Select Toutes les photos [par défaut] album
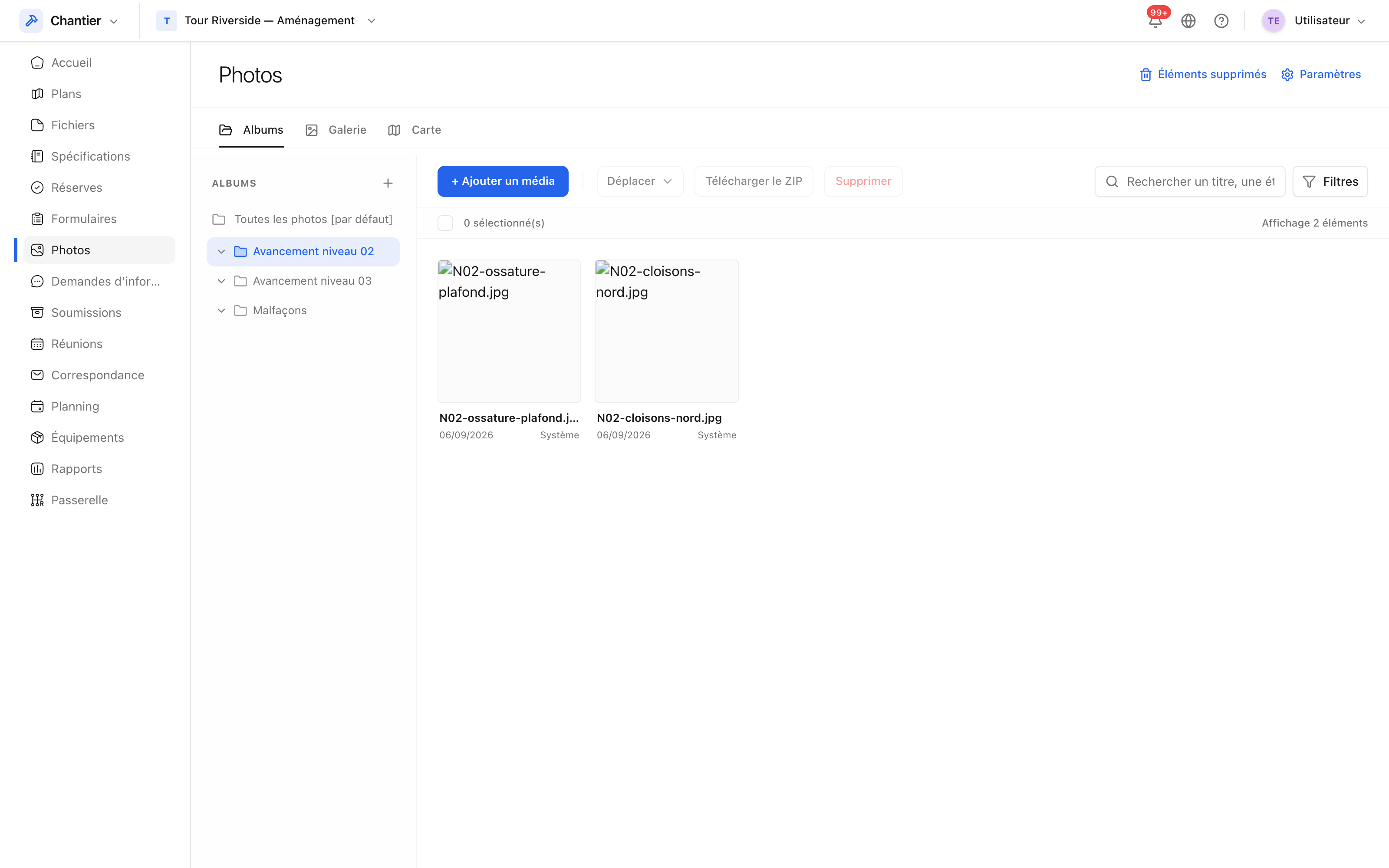The height and width of the screenshot is (868, 1389). point(303,219)
